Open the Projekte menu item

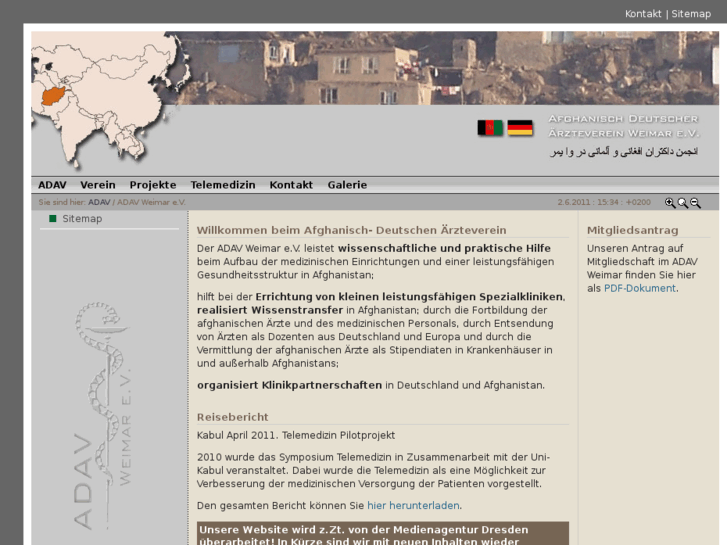153,185
